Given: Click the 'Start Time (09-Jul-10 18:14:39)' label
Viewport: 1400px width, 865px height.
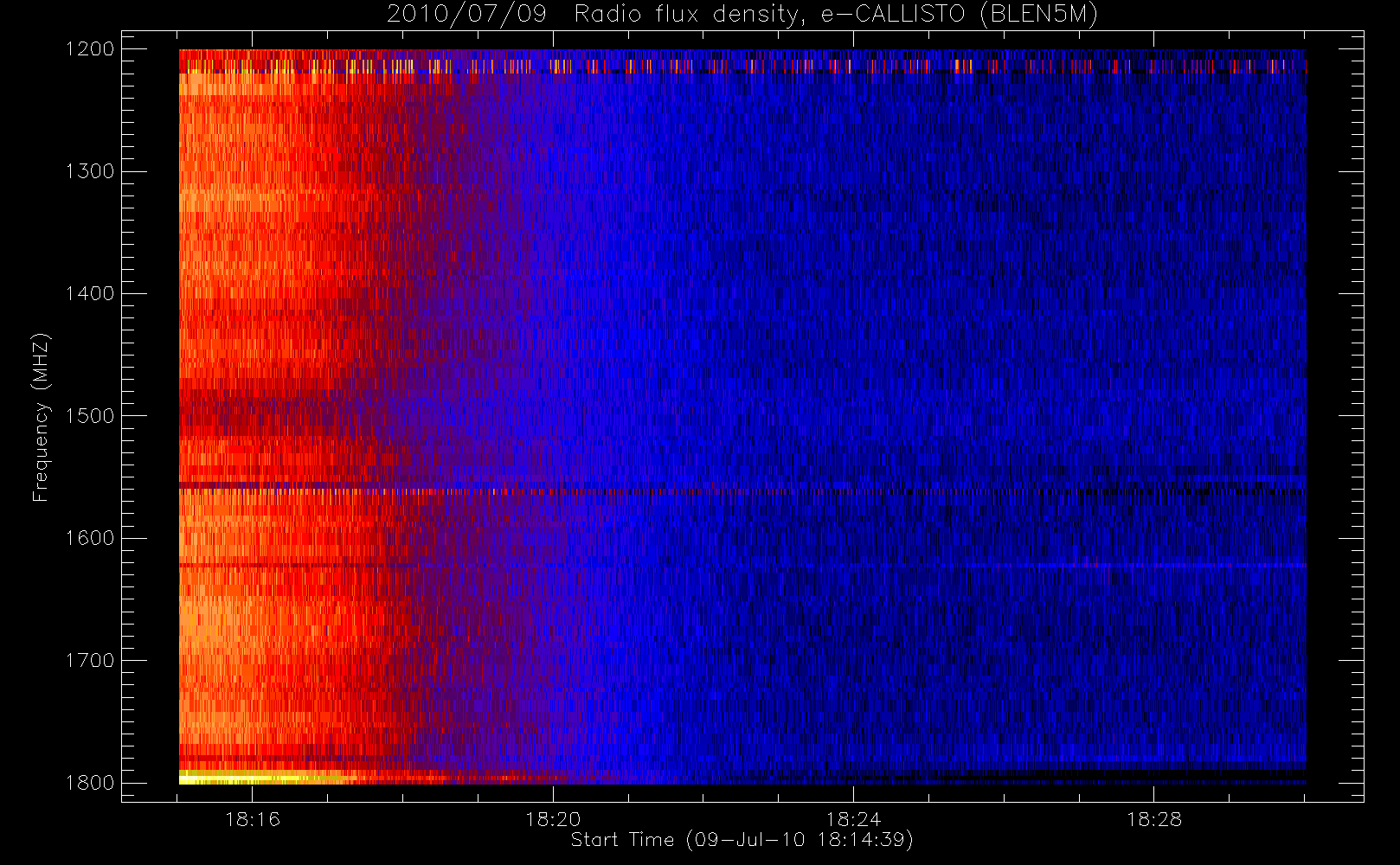Looking at the screenshot, I should 742,840.
